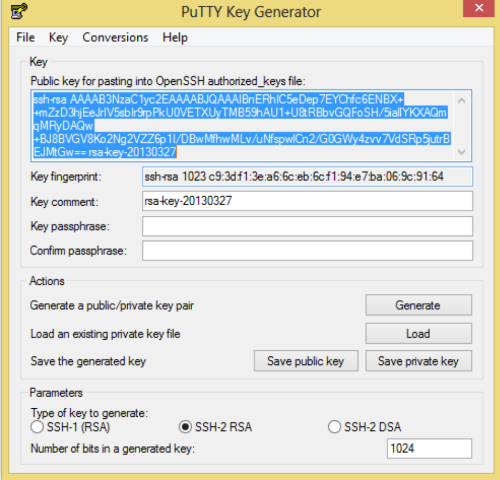
Task: Click the Generate button
Action: [419, 305]
